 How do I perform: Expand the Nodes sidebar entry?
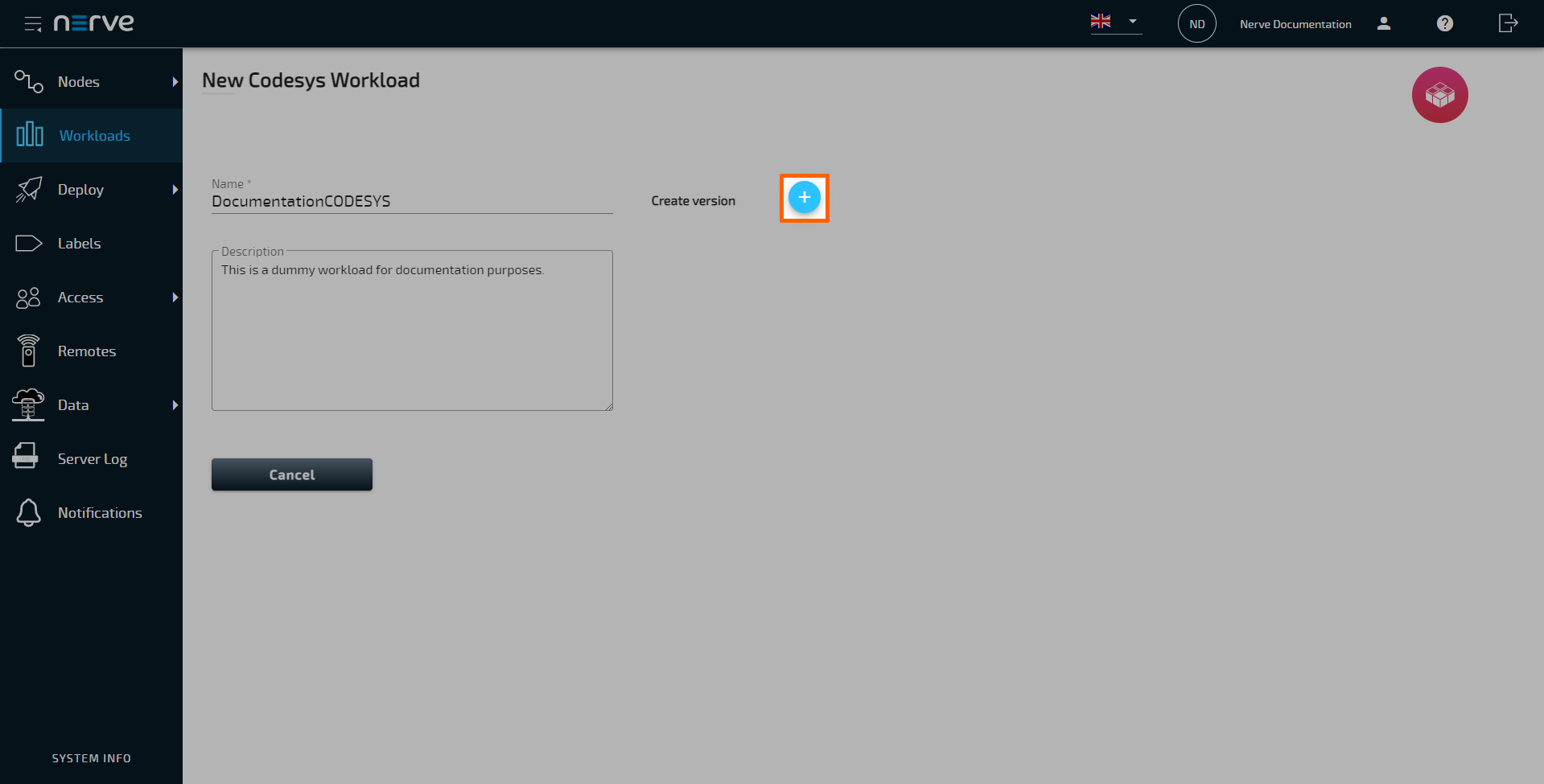(175, 81)
